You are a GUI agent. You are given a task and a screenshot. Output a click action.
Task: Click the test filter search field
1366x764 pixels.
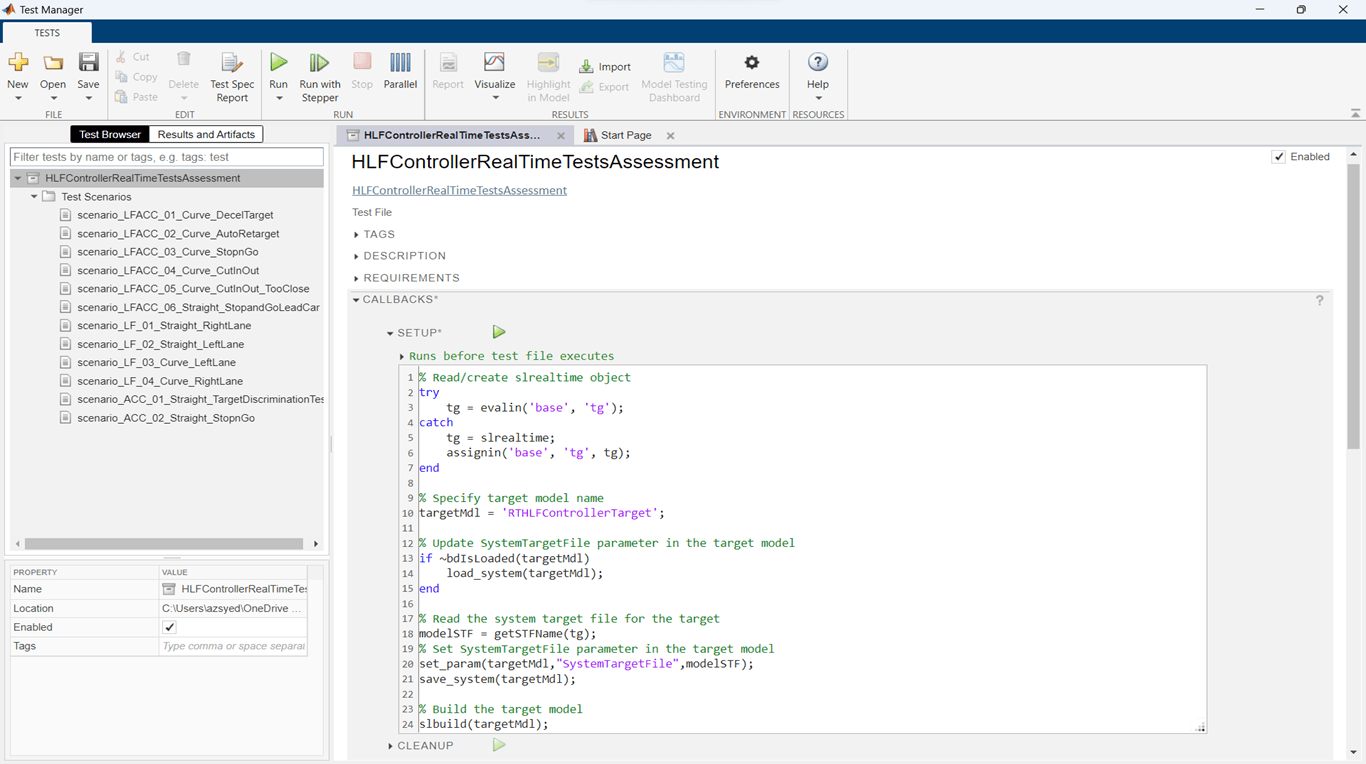pyautogui.click(x=167, y=157)
